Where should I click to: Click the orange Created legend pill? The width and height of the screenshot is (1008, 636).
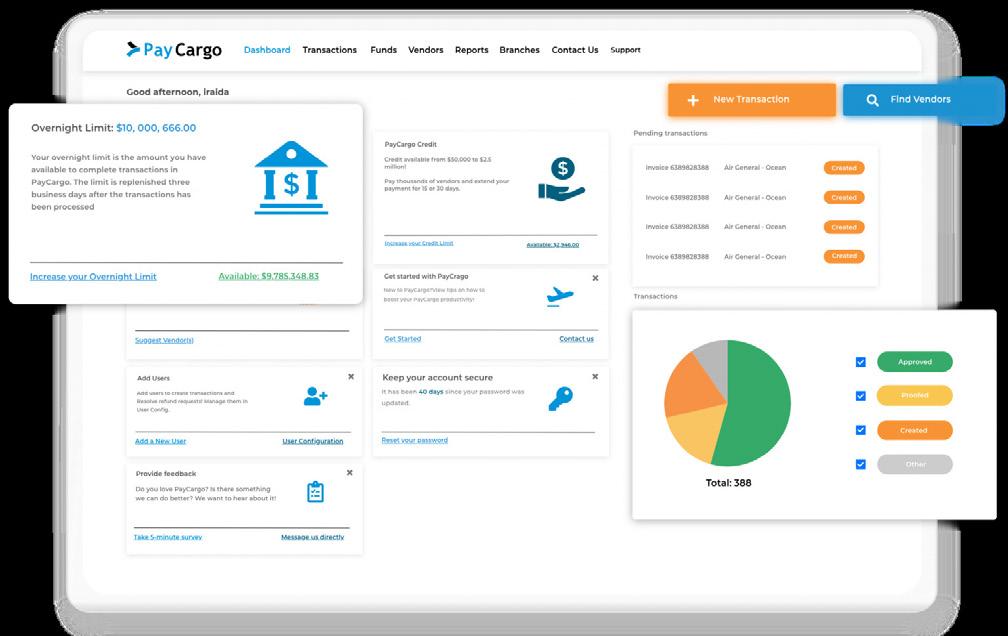pyautogui.click(x=915, y=430)
